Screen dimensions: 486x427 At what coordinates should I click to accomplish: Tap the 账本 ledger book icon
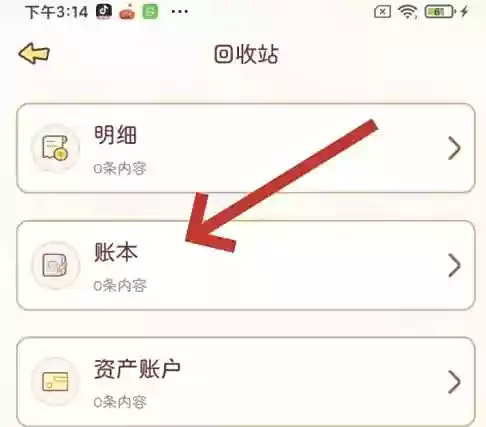click(55, 265)
